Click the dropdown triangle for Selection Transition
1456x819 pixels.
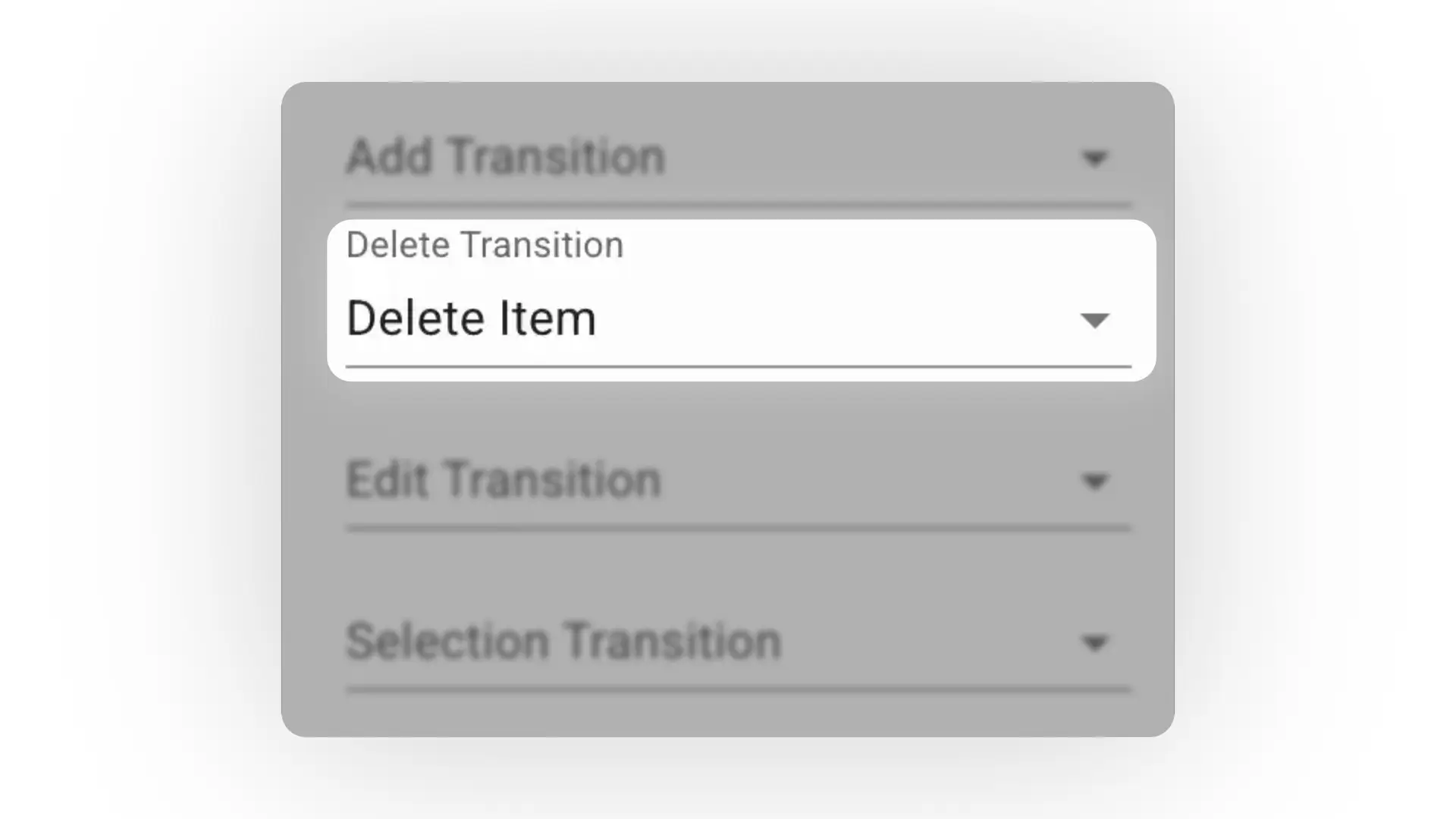click(1094, 643)
